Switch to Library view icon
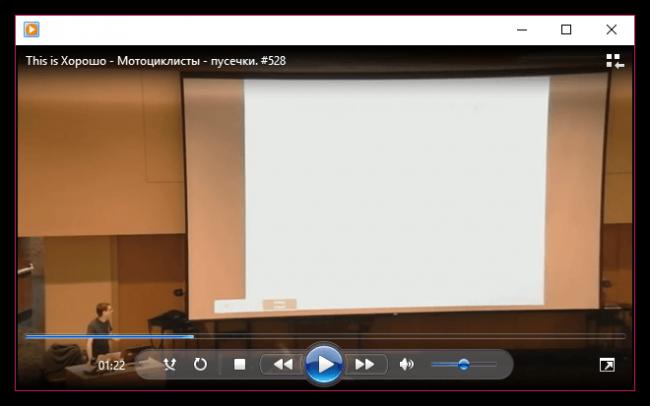 click(x=614, y=61)
